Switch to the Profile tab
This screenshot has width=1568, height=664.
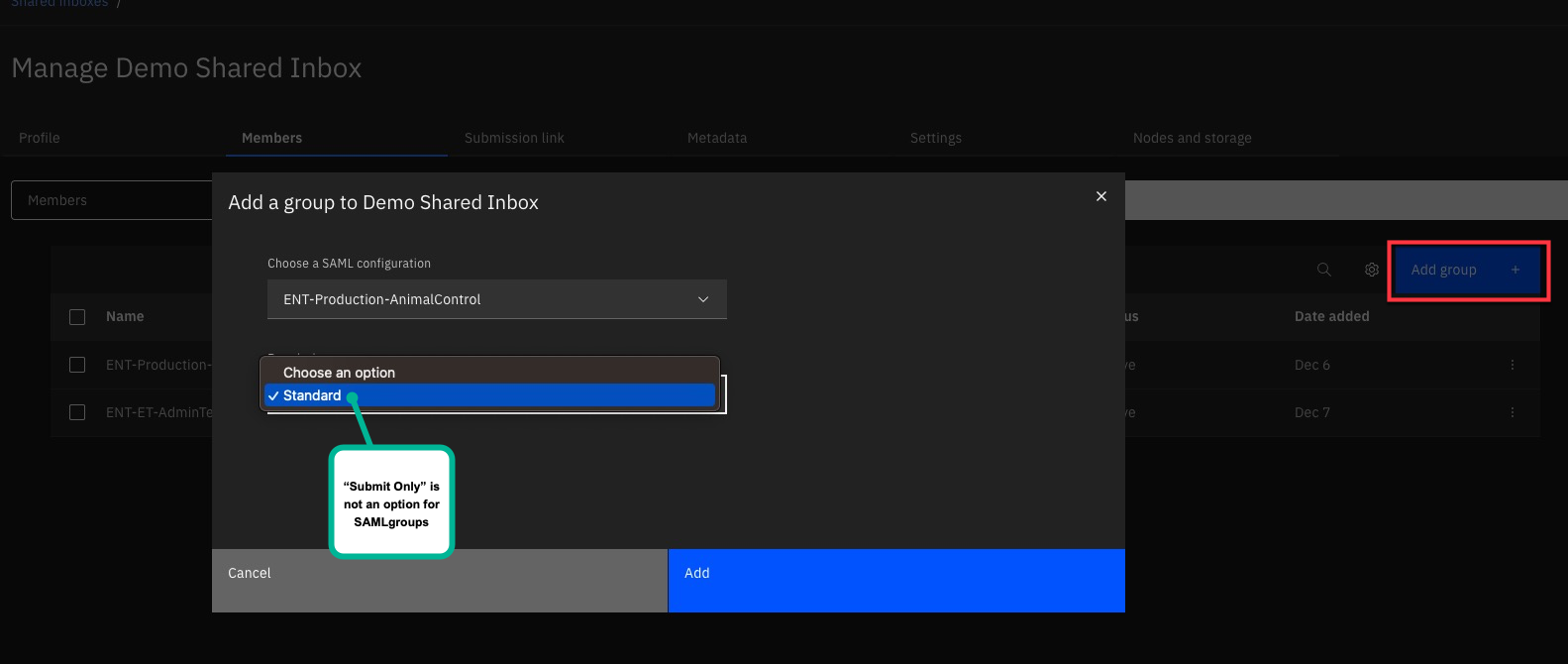[40, 138]
